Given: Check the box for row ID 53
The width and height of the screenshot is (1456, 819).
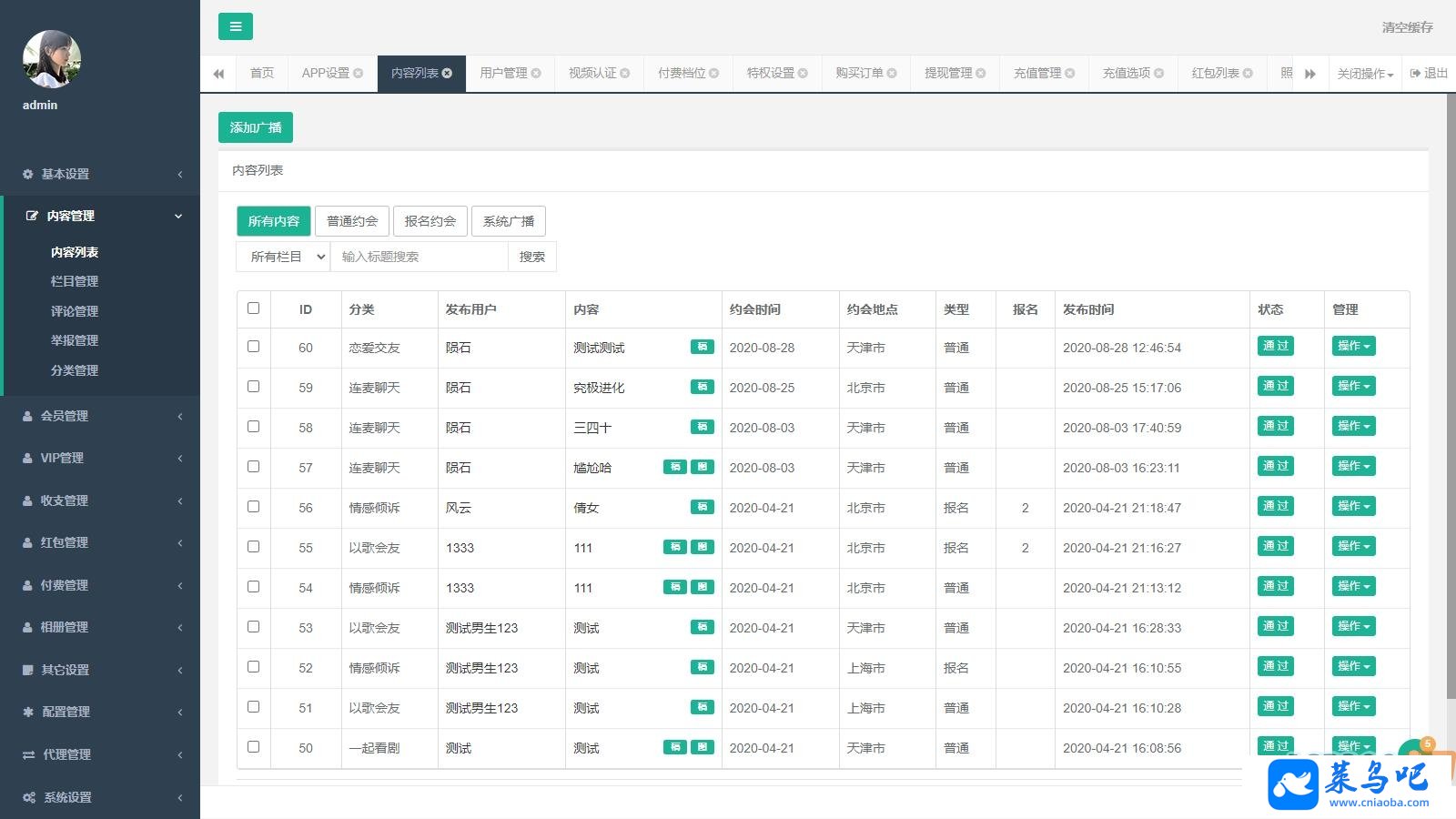Looking at the screenshot, I should [x=253, y=626].
